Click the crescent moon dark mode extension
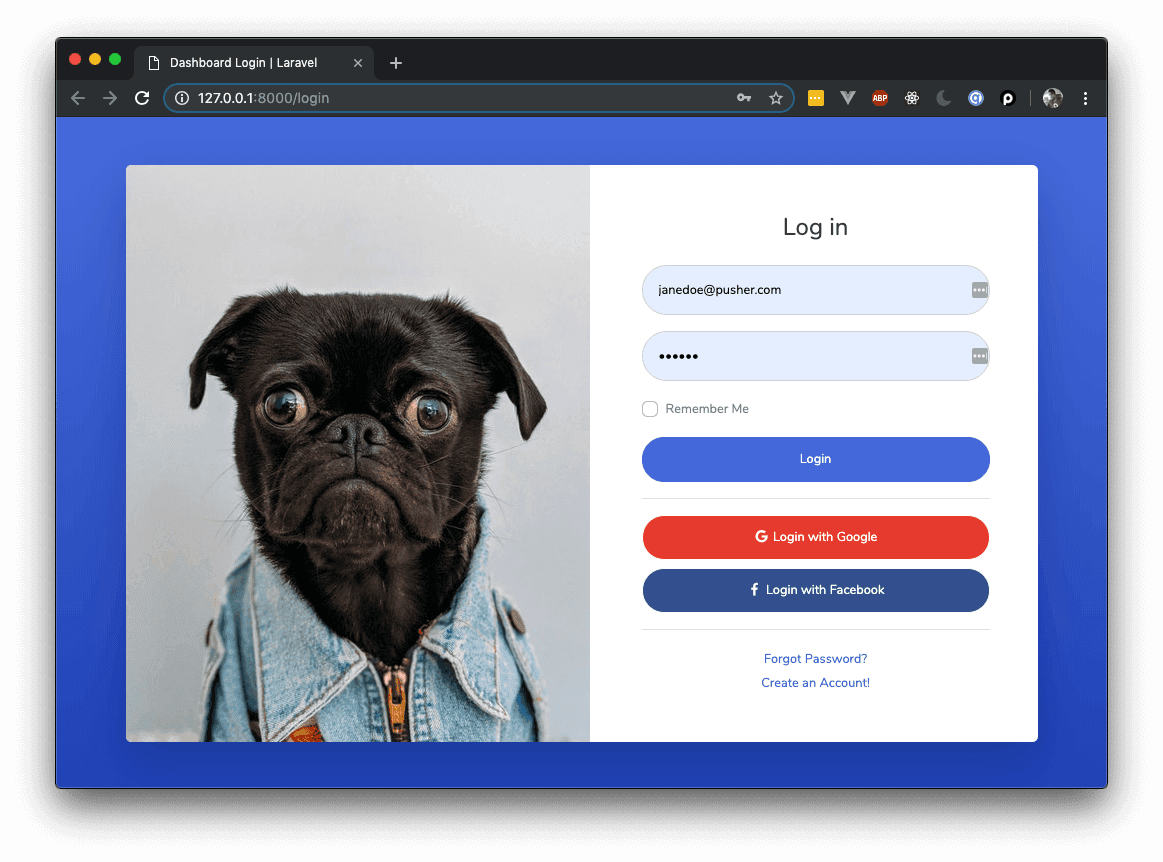 click(x=943, y=98)
